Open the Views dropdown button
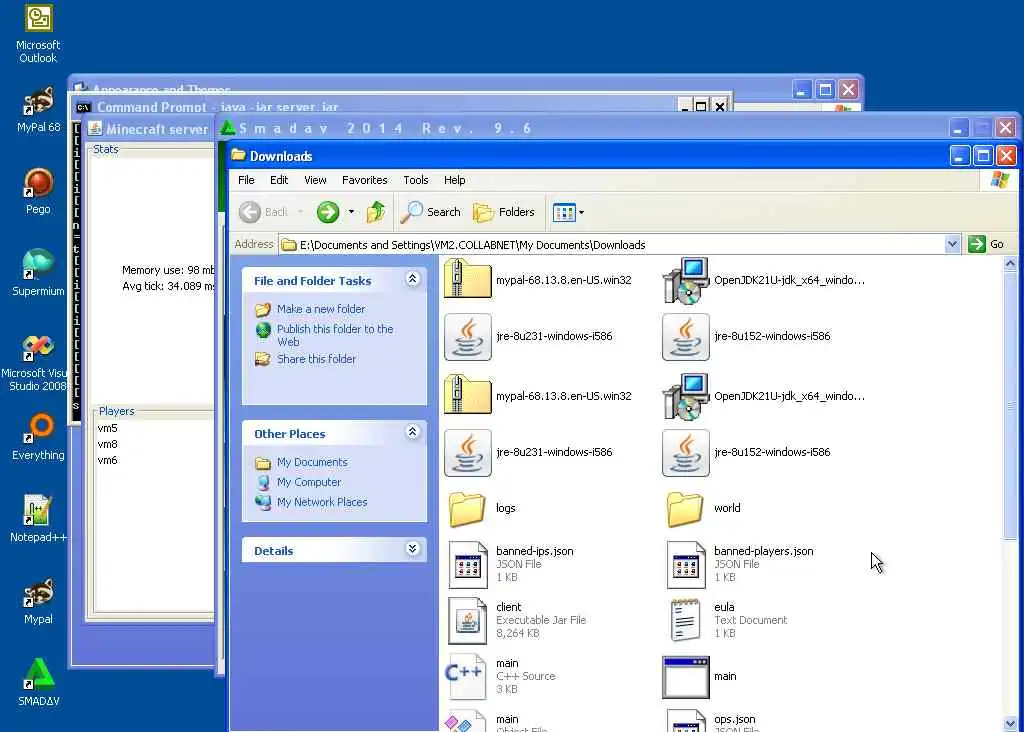 pos(568,212)
